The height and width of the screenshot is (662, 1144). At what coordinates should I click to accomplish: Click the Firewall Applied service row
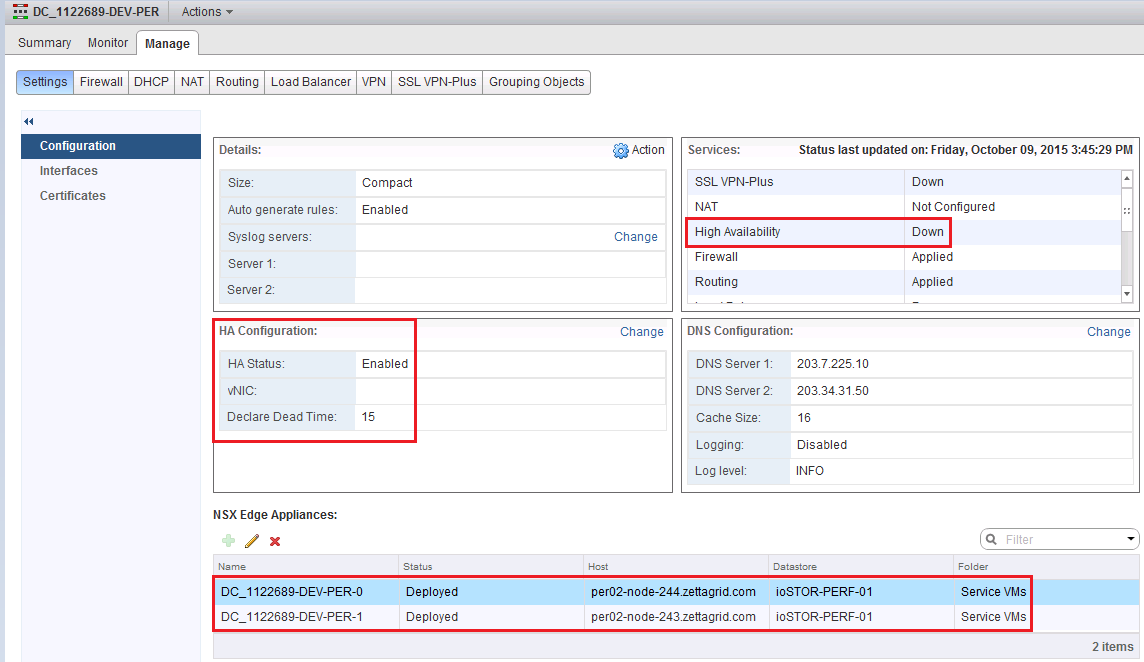(904, 257)
